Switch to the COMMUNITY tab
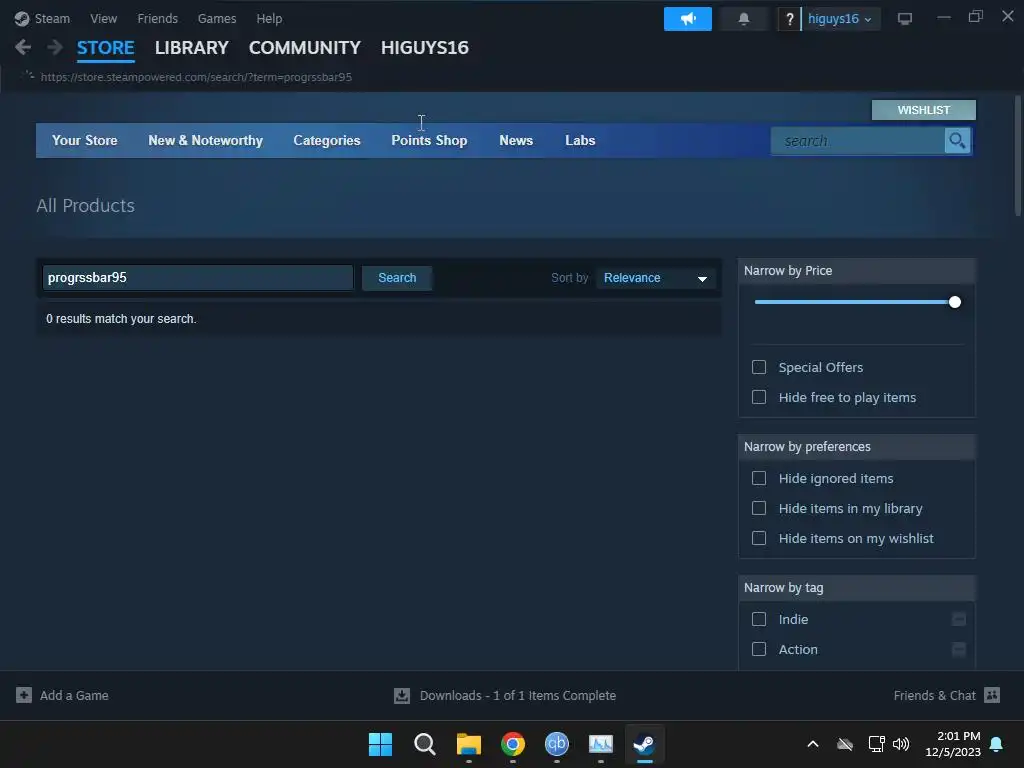The height and width of the screenshot is (768, 1024). coord(304,48)
